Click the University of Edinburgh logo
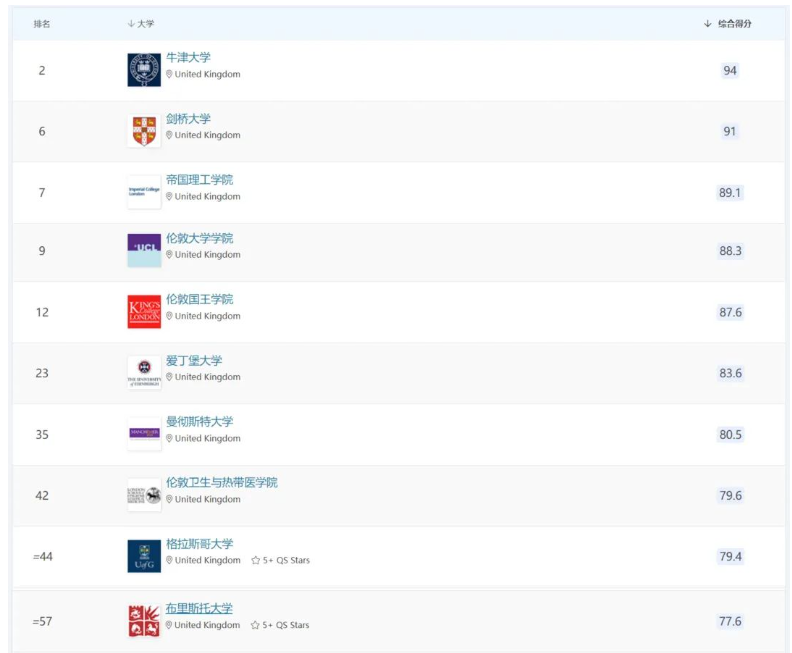 (144, 373)
